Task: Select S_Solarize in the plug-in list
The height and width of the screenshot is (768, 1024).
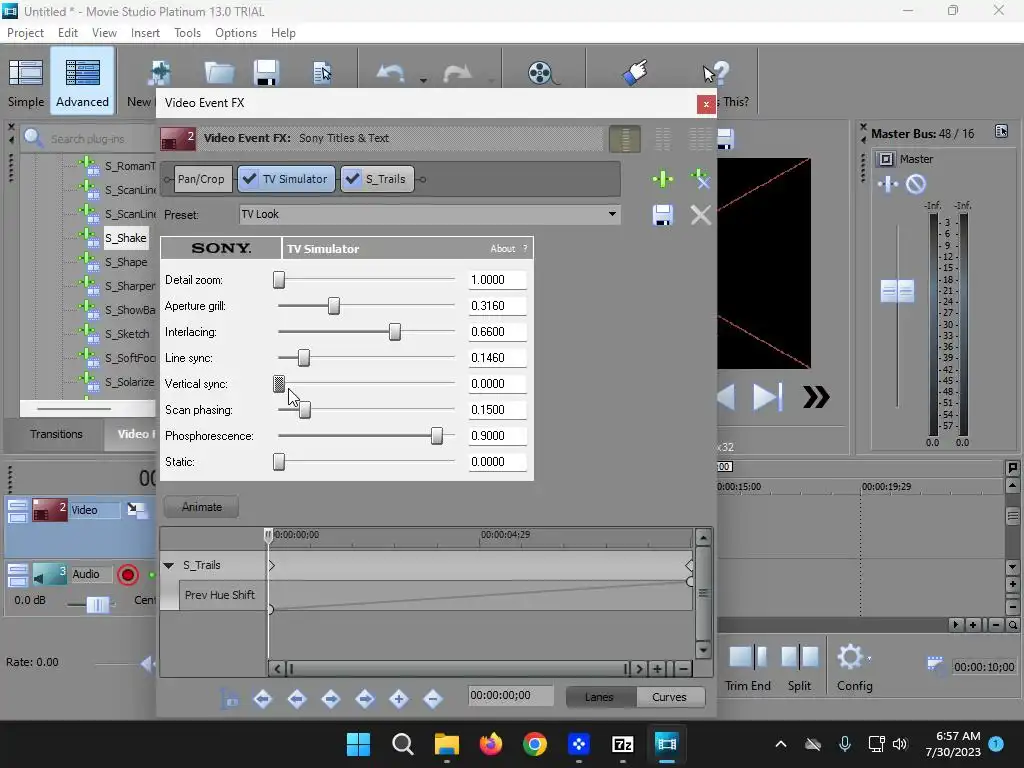Action: [x=129, y=382]
